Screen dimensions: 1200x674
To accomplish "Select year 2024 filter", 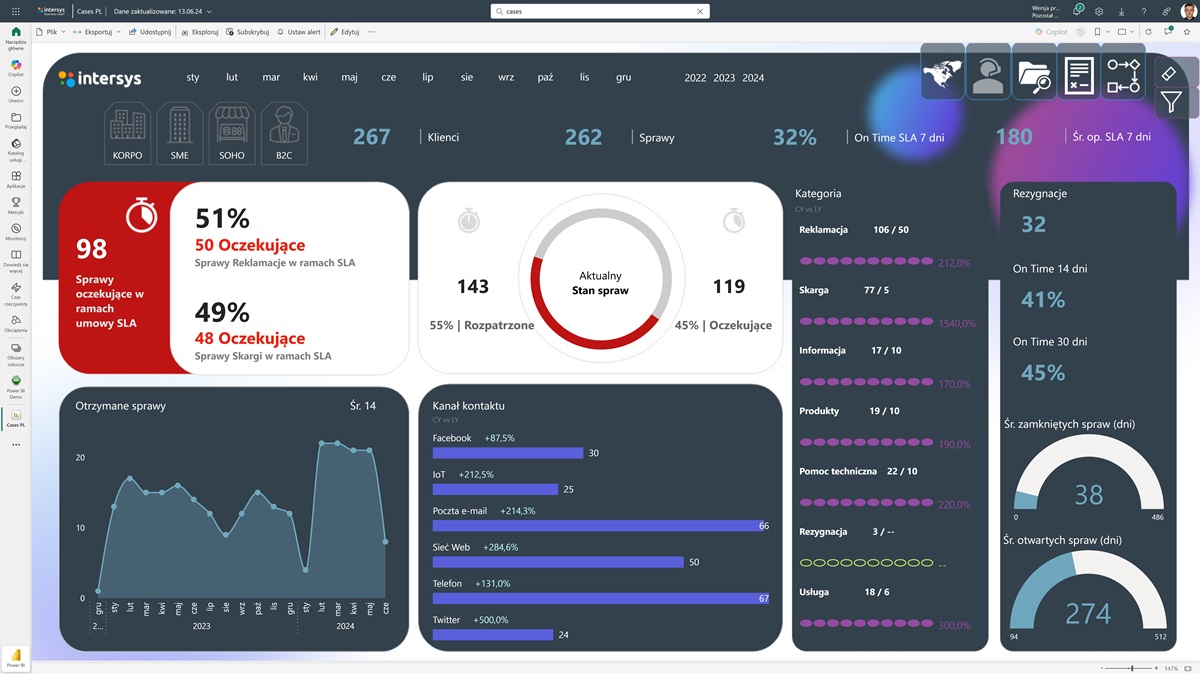I will coord(753,78).
